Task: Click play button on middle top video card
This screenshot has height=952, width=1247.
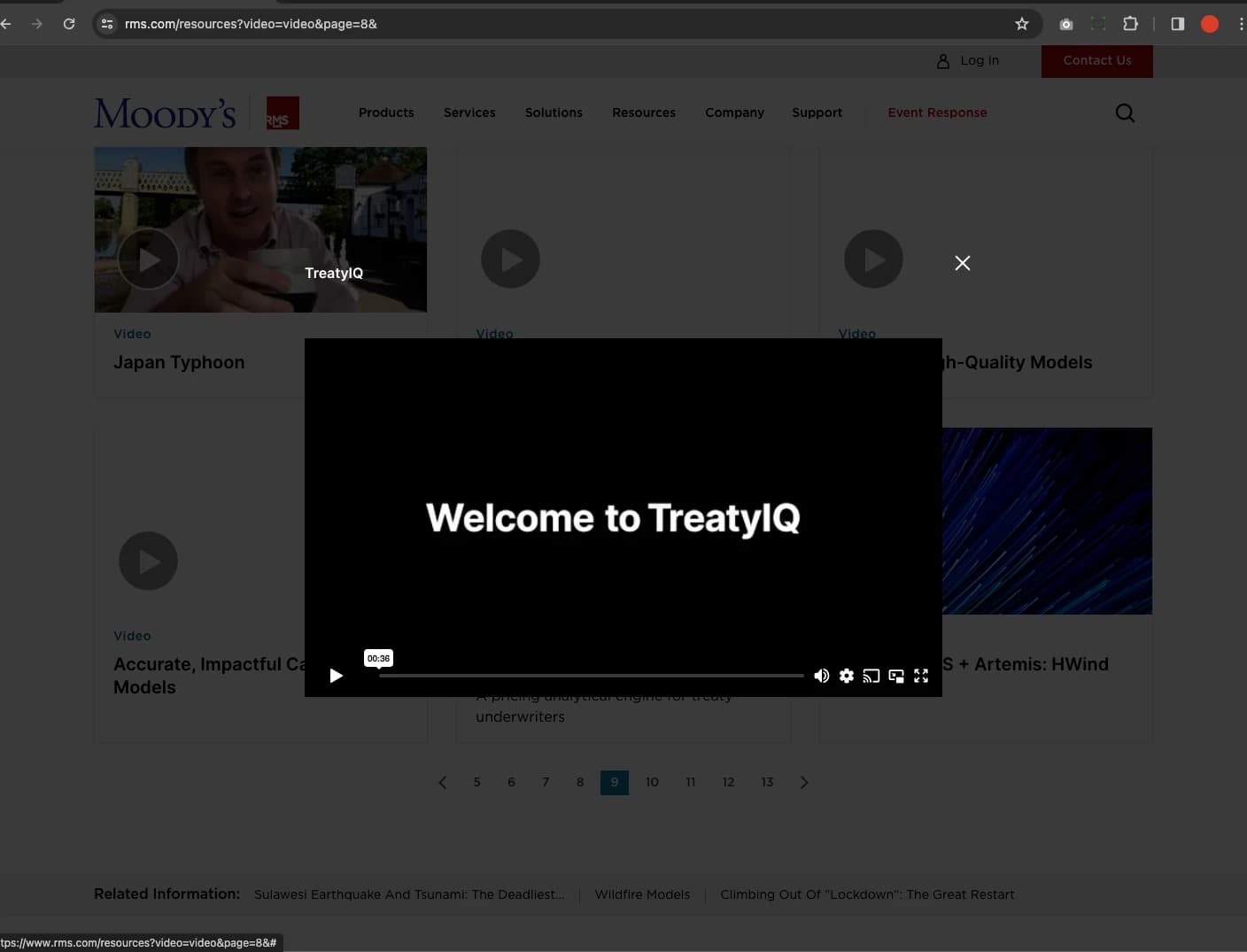Action: click(510, 259)
